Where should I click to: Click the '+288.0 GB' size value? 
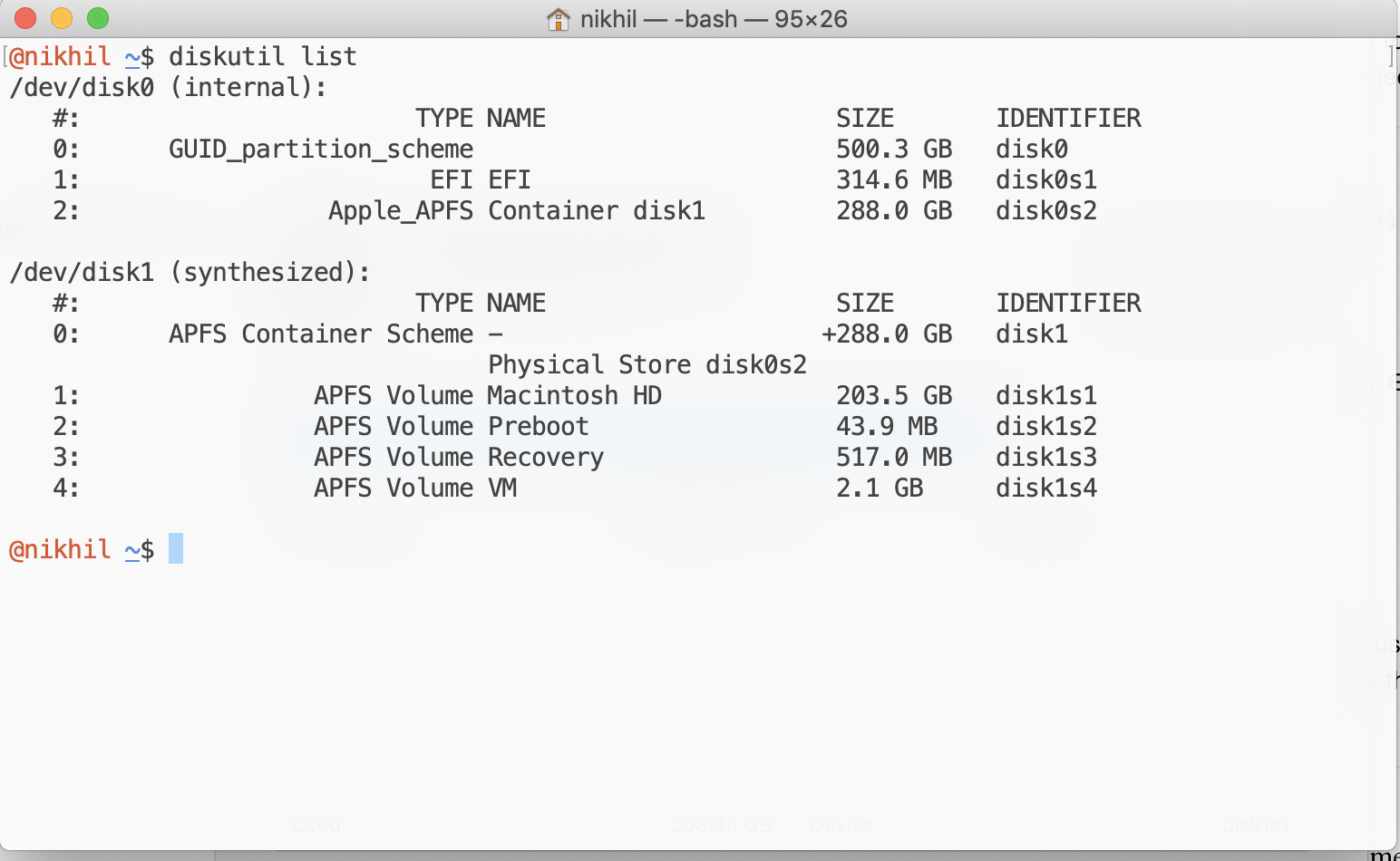(x=887, y=334)
